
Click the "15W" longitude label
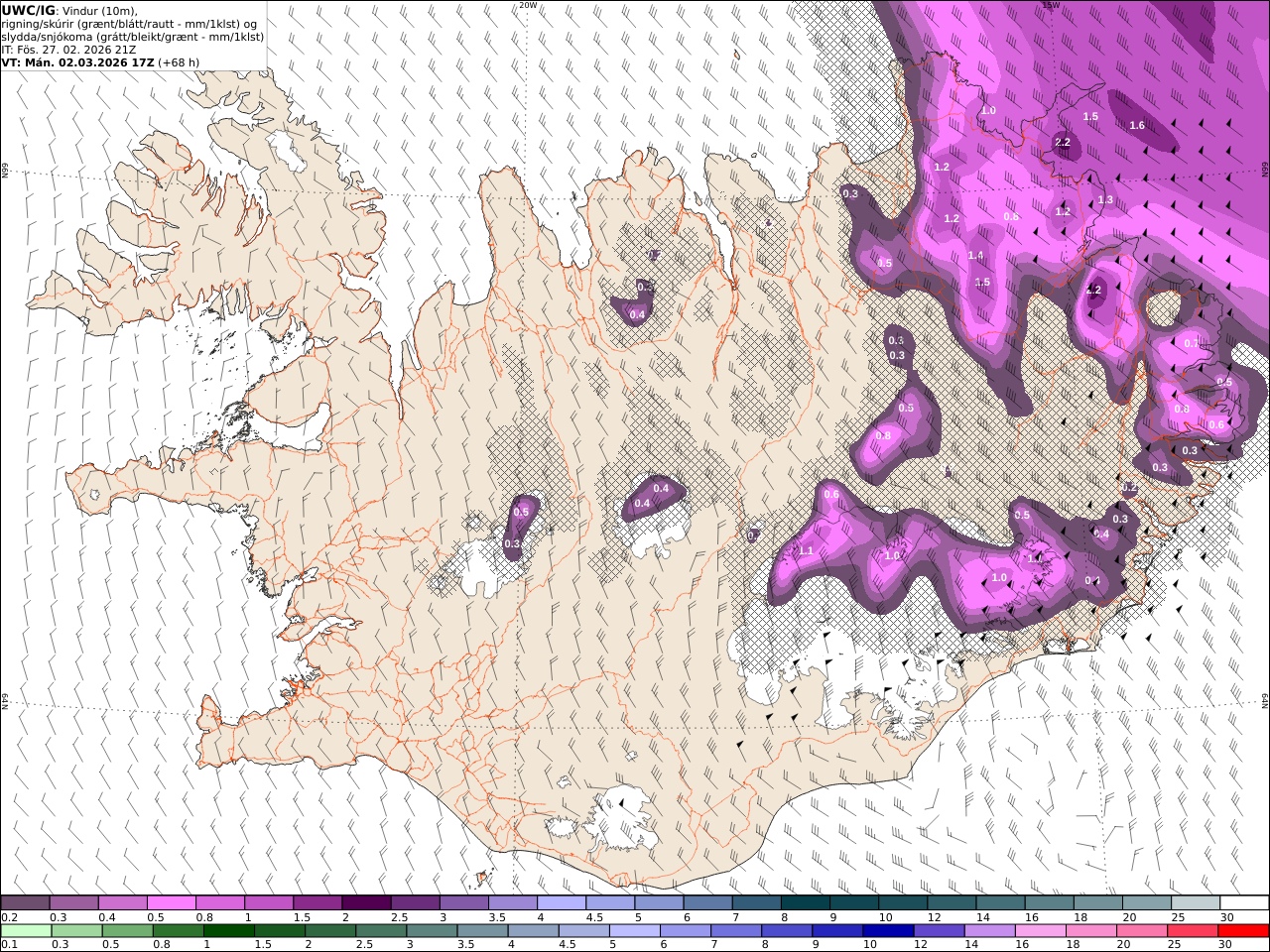1050,5
